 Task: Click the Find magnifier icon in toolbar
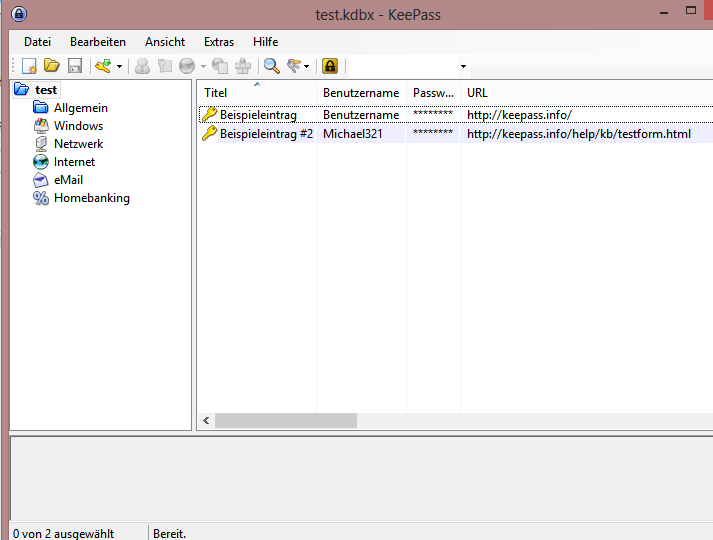pyautogui.click(x=271, y=66)
